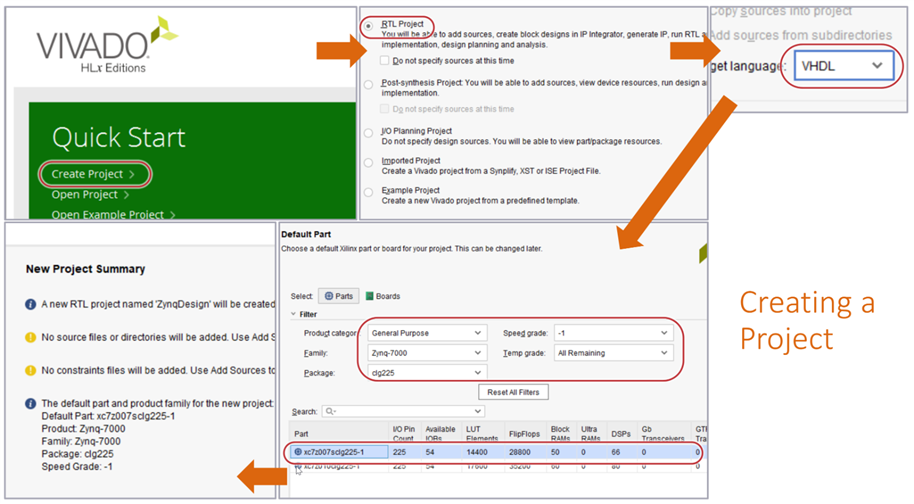The image size is (914, 504).
Task: Open Temp grade All Remaining dropdown
Action: 613,353
